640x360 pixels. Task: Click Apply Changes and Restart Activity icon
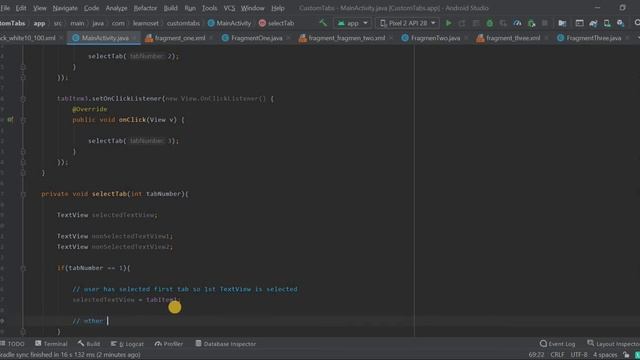coord(462,23)
